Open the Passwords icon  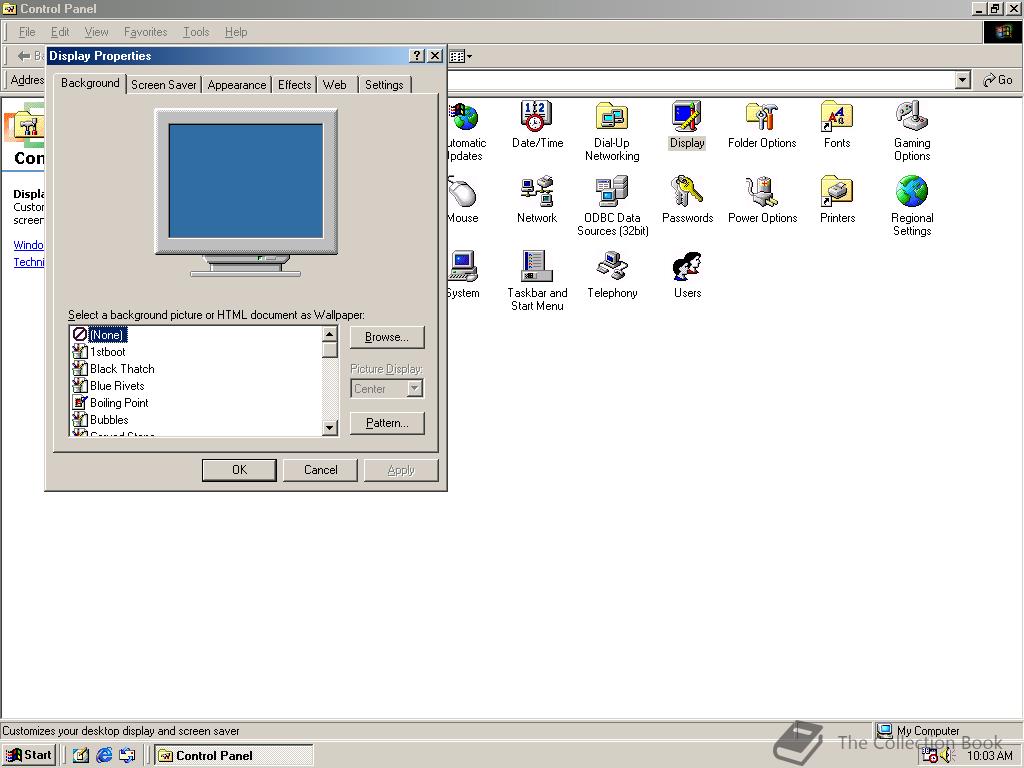(687, 200)
